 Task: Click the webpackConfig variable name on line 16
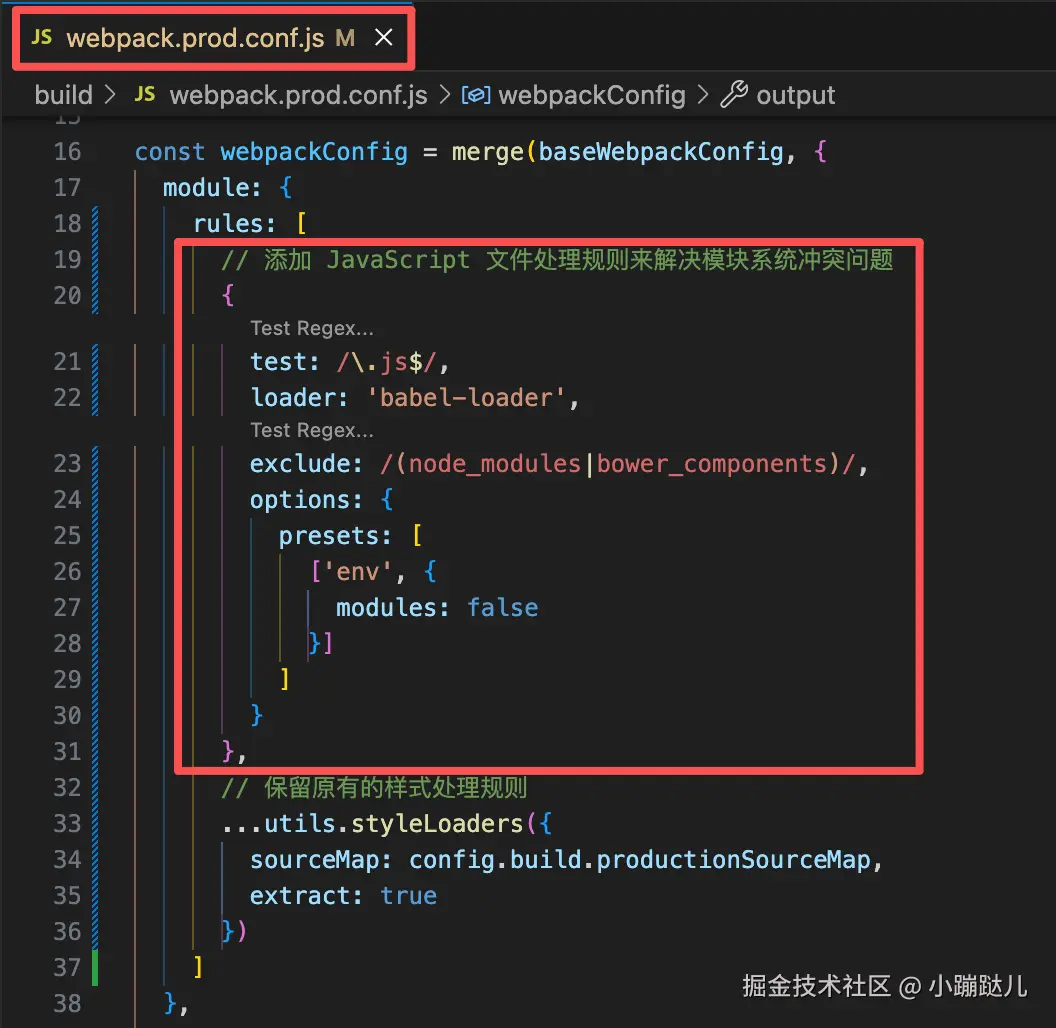click(314, 152)
